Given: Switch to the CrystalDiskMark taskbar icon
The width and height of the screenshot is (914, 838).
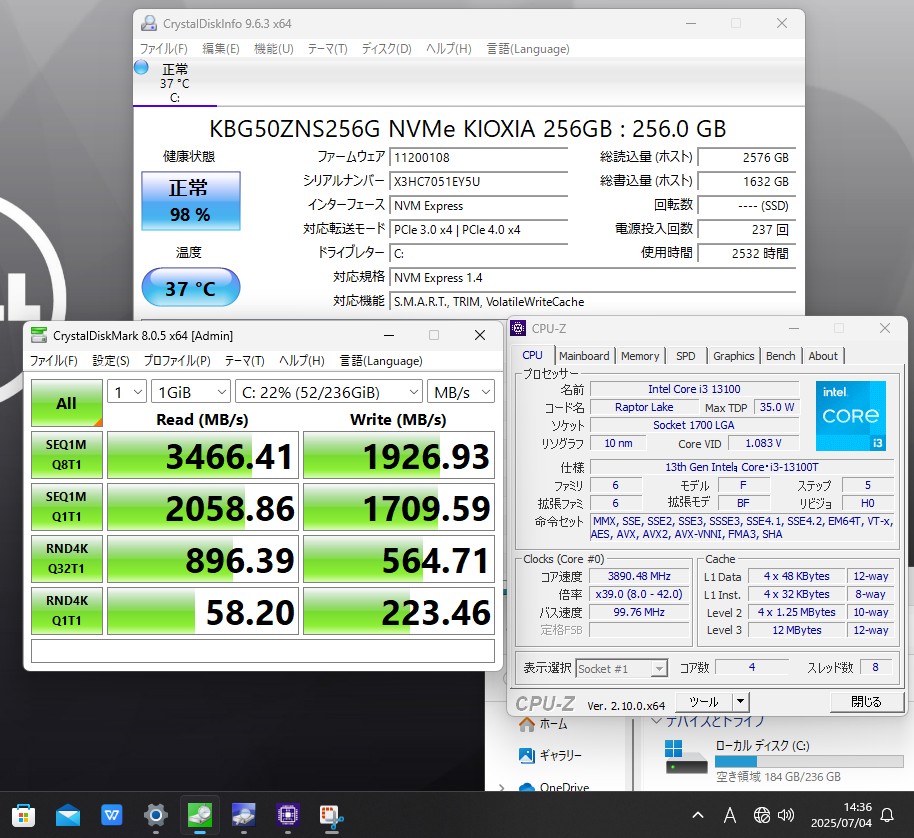Looking at the screenshot, I should (199, 815).
